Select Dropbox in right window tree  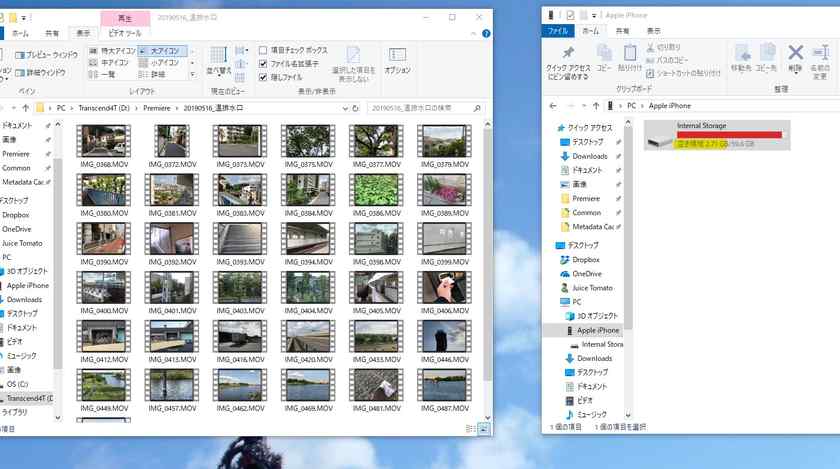click(586, 260)
